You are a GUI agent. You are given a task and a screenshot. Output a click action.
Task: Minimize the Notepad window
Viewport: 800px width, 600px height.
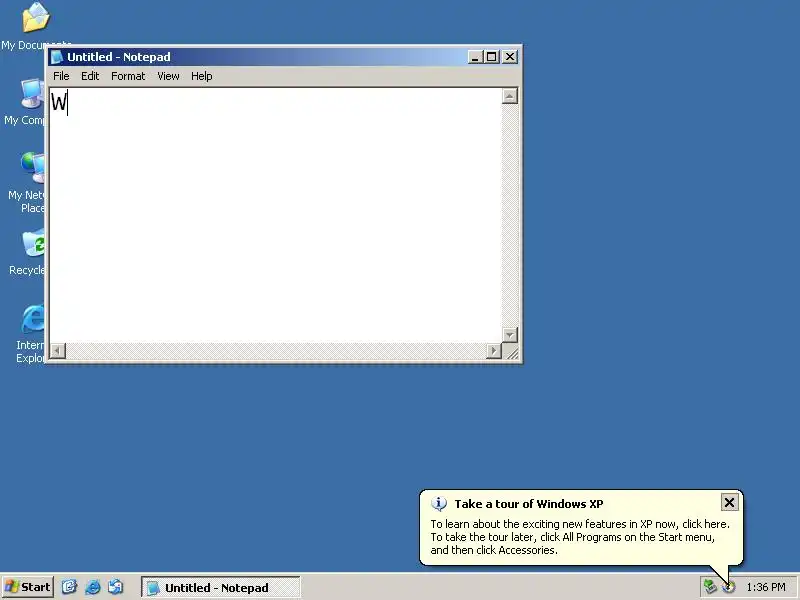[x=475, y=57]
